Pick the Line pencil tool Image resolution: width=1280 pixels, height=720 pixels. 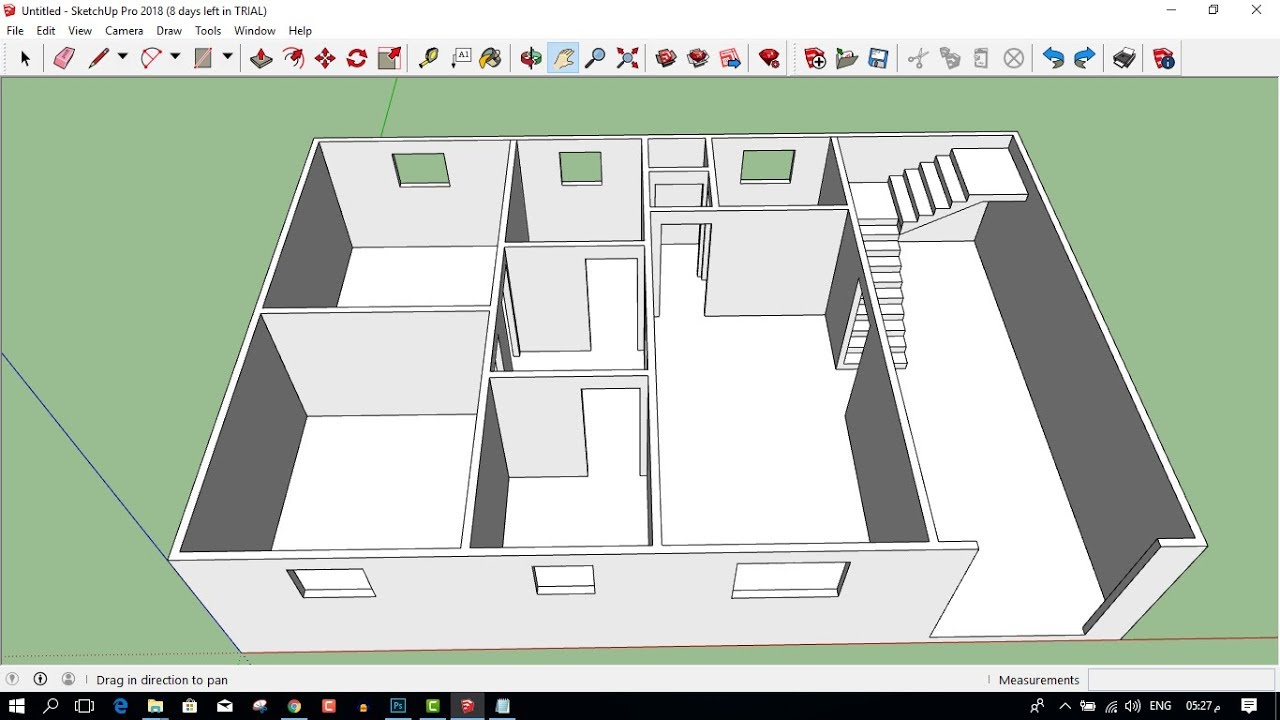(98, 59)
